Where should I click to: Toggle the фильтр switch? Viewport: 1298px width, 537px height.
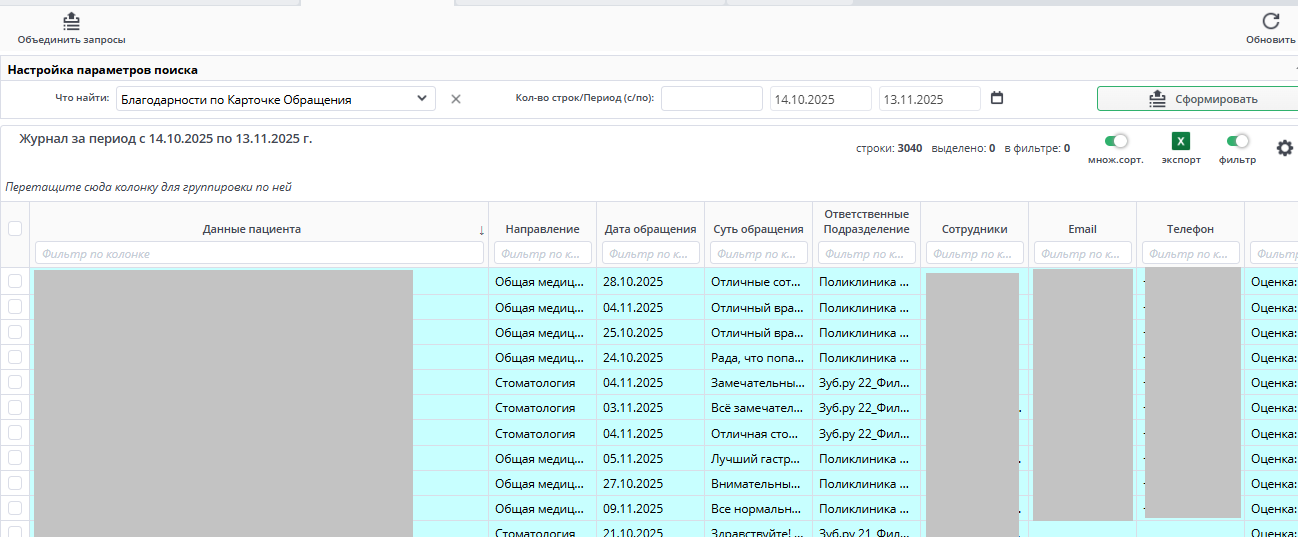pos(1238,141)
